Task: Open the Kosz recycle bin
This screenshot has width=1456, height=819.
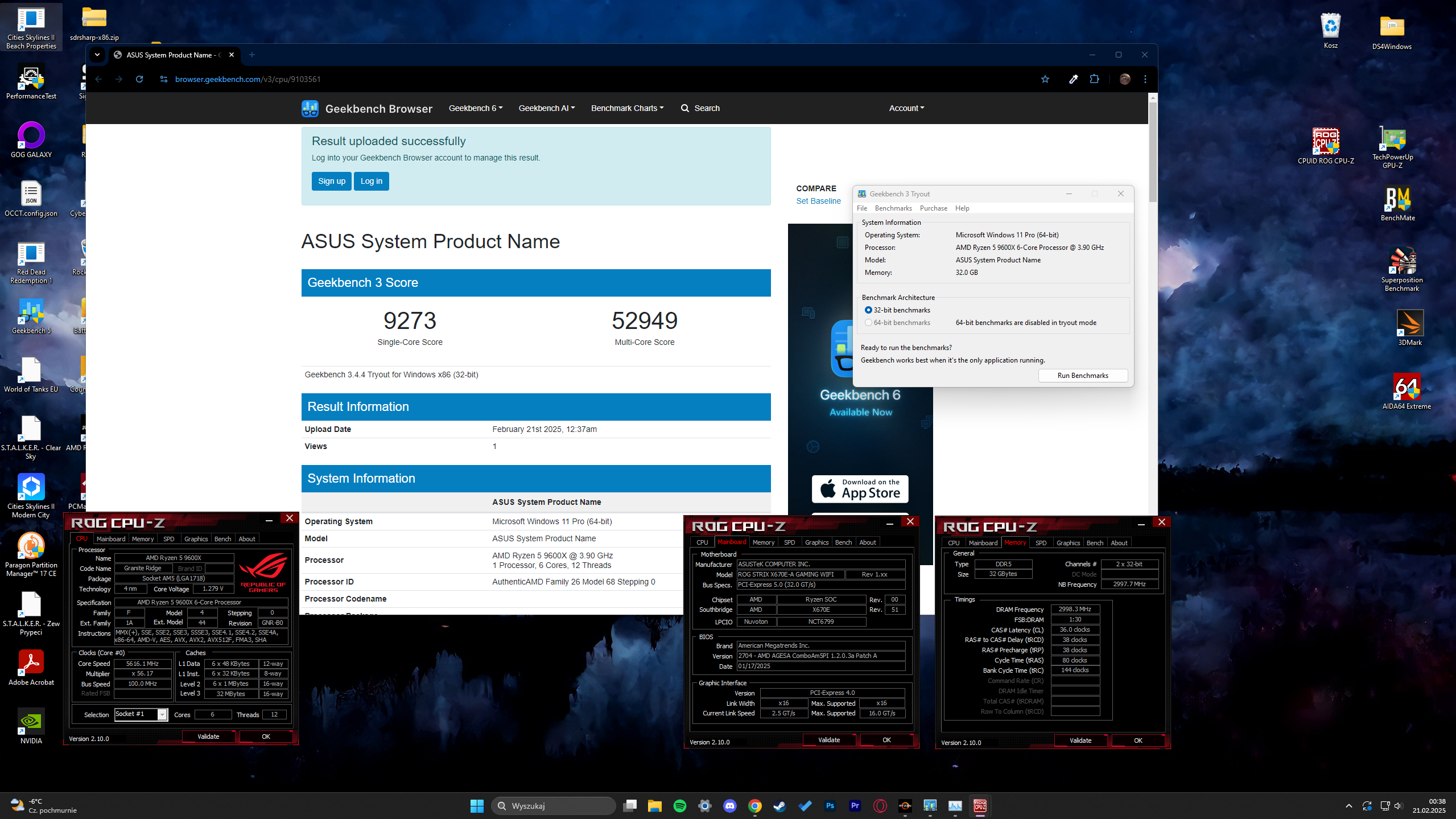Action: click(1330, 31)
